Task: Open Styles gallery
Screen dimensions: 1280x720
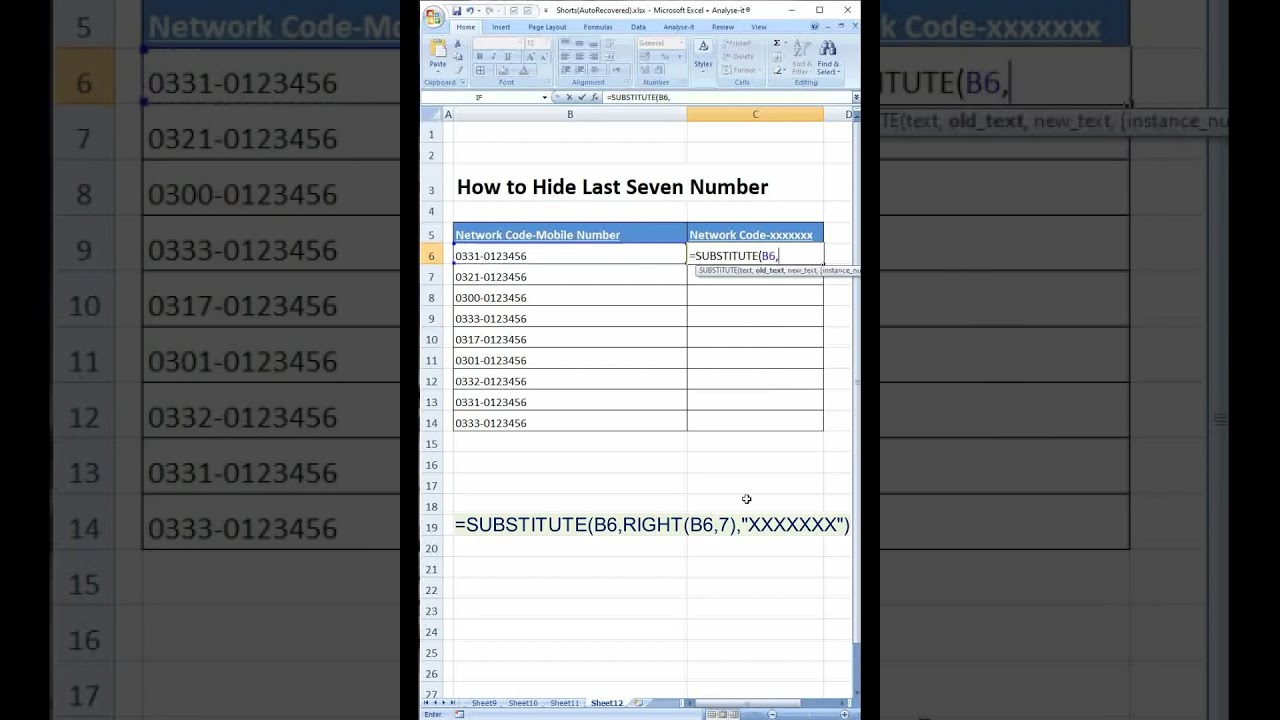Action: tap(703, 56)
